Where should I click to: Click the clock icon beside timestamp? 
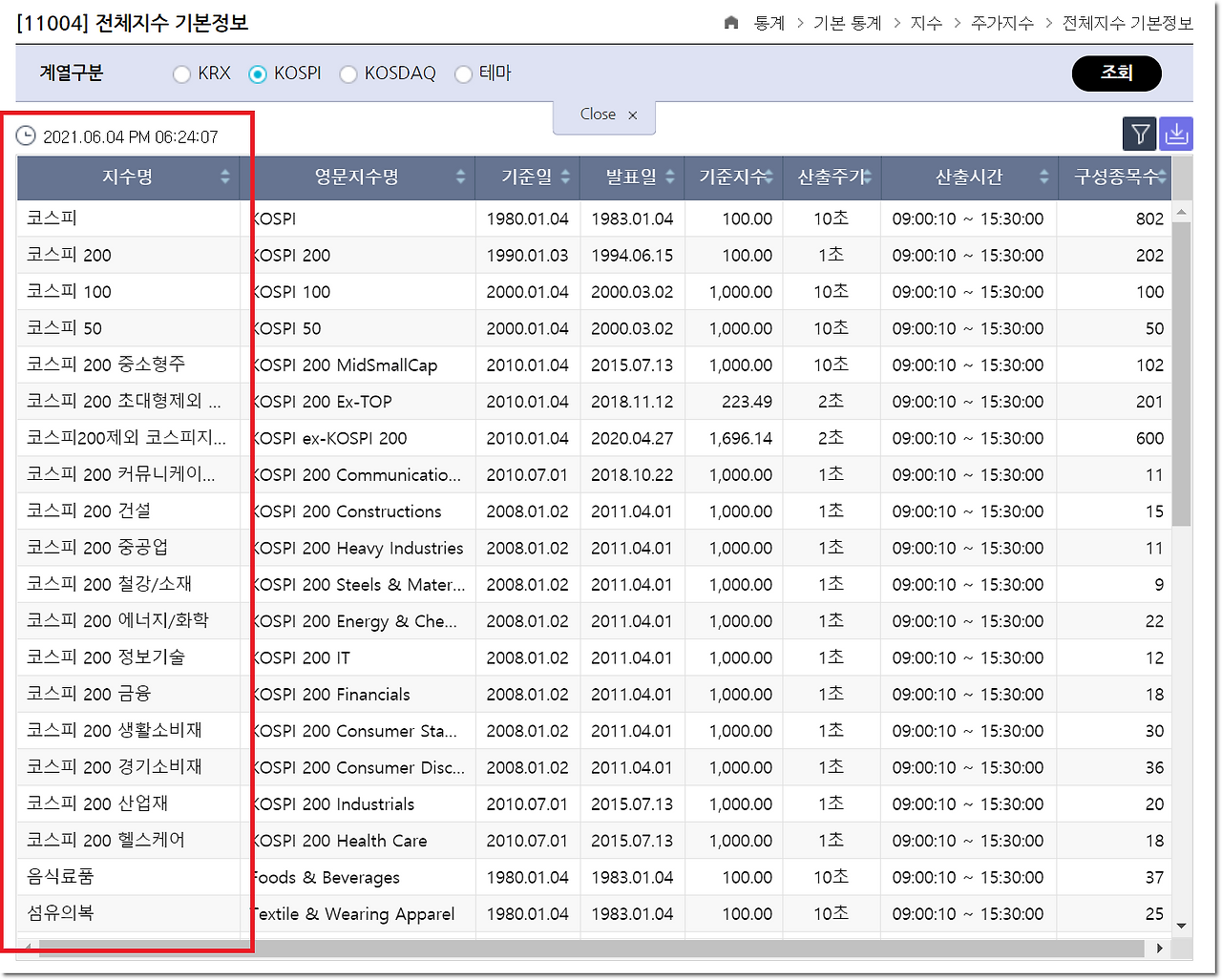(26, 136)
